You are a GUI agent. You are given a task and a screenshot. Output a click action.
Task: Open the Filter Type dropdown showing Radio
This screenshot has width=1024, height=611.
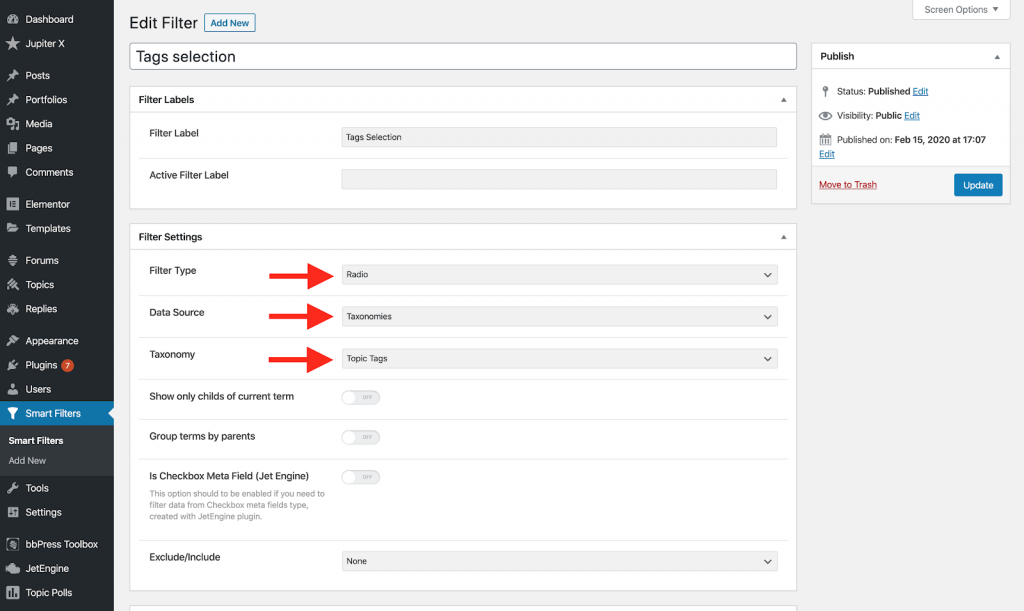[x=559, y=274]
